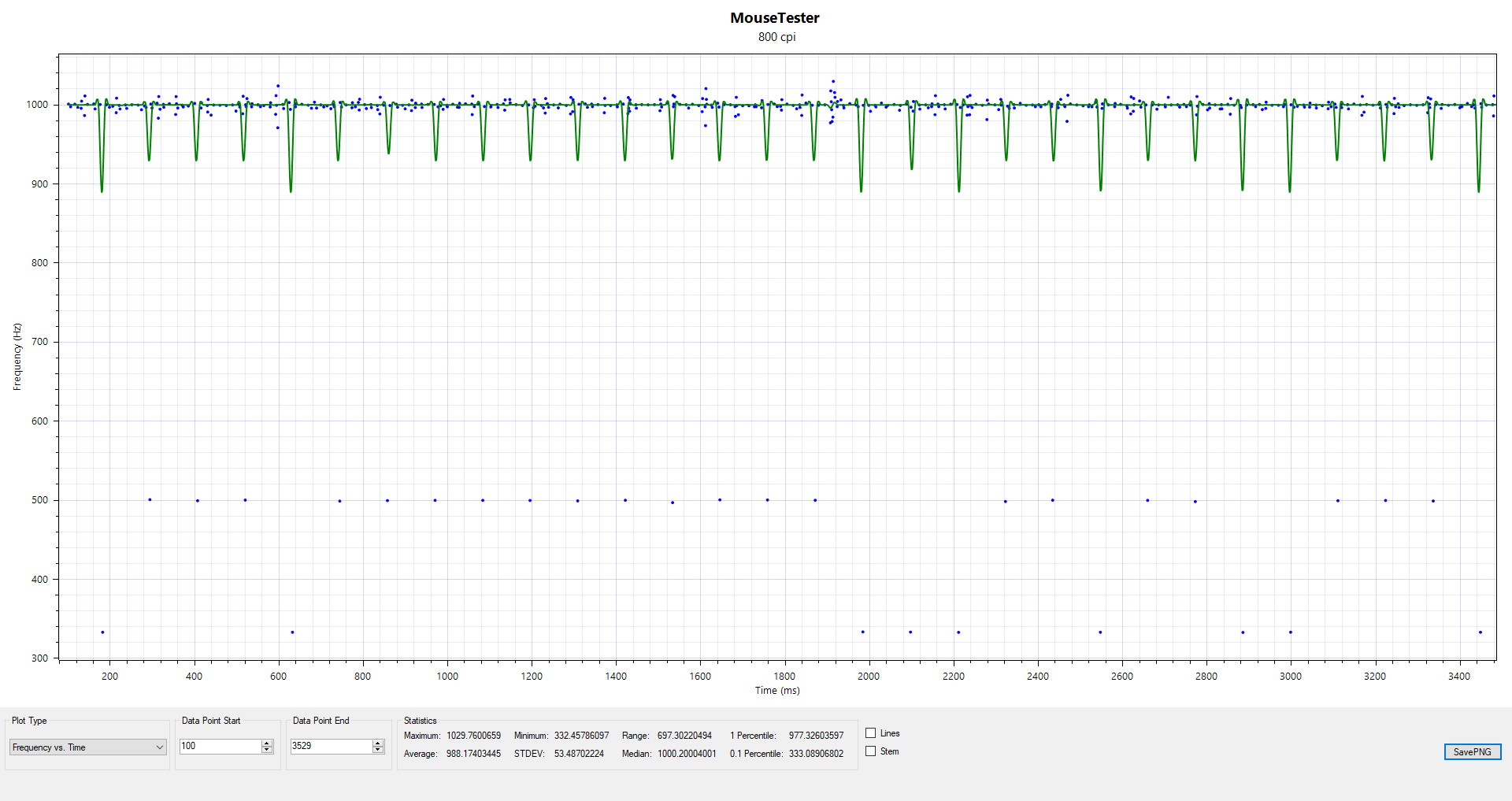Click the Range value 697.30220494
The image size is (1512, 801).
[684, 736]
